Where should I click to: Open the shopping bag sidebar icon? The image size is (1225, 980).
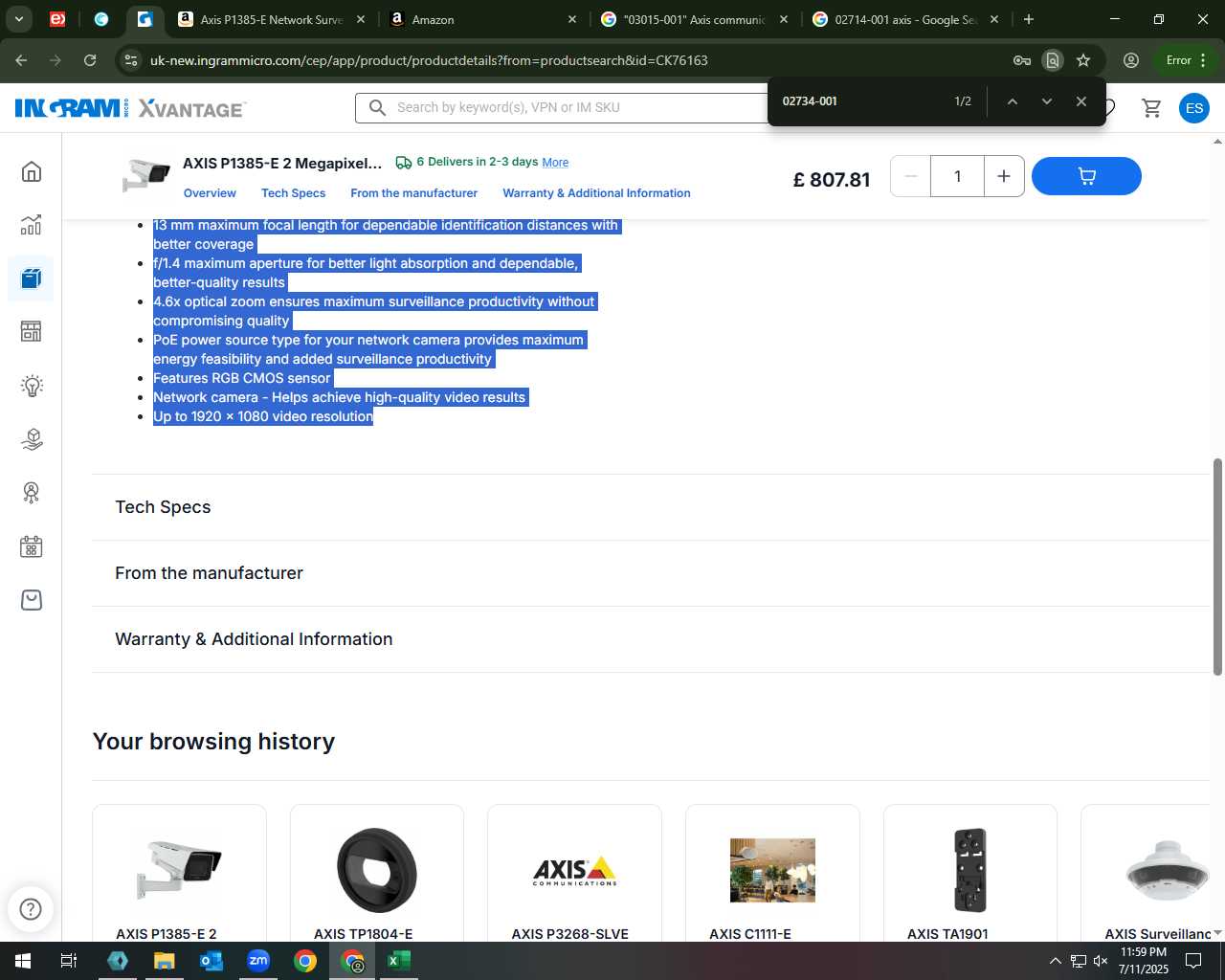32,600
